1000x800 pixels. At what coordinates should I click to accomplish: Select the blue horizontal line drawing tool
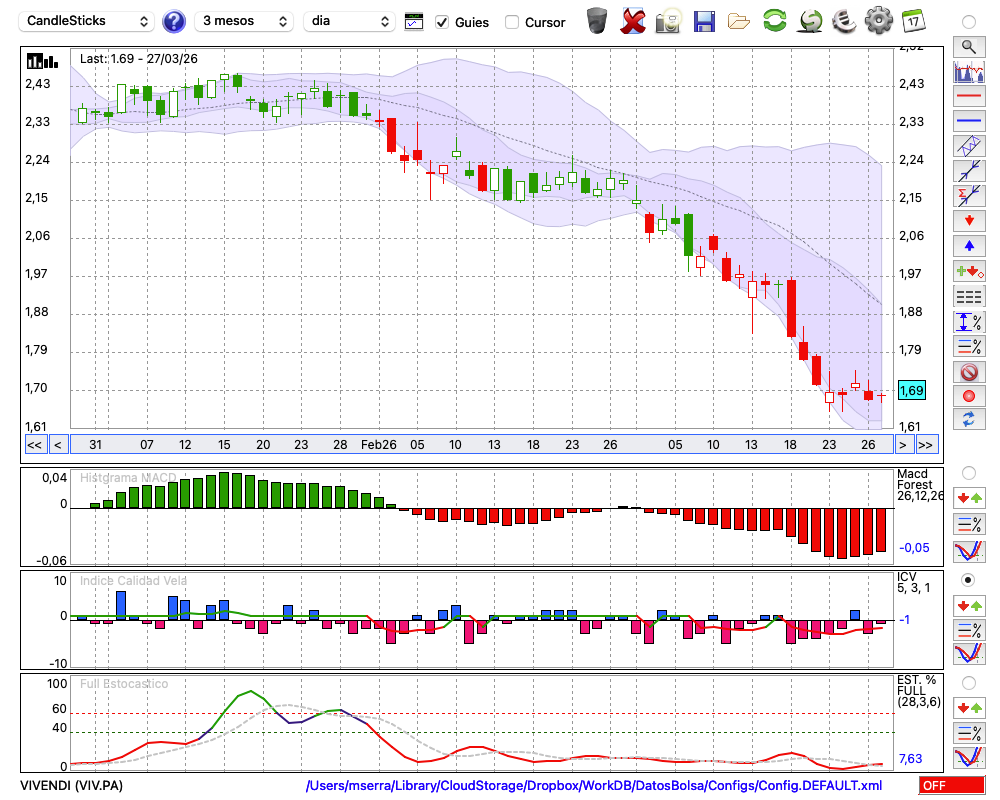[x=968, y=121]
